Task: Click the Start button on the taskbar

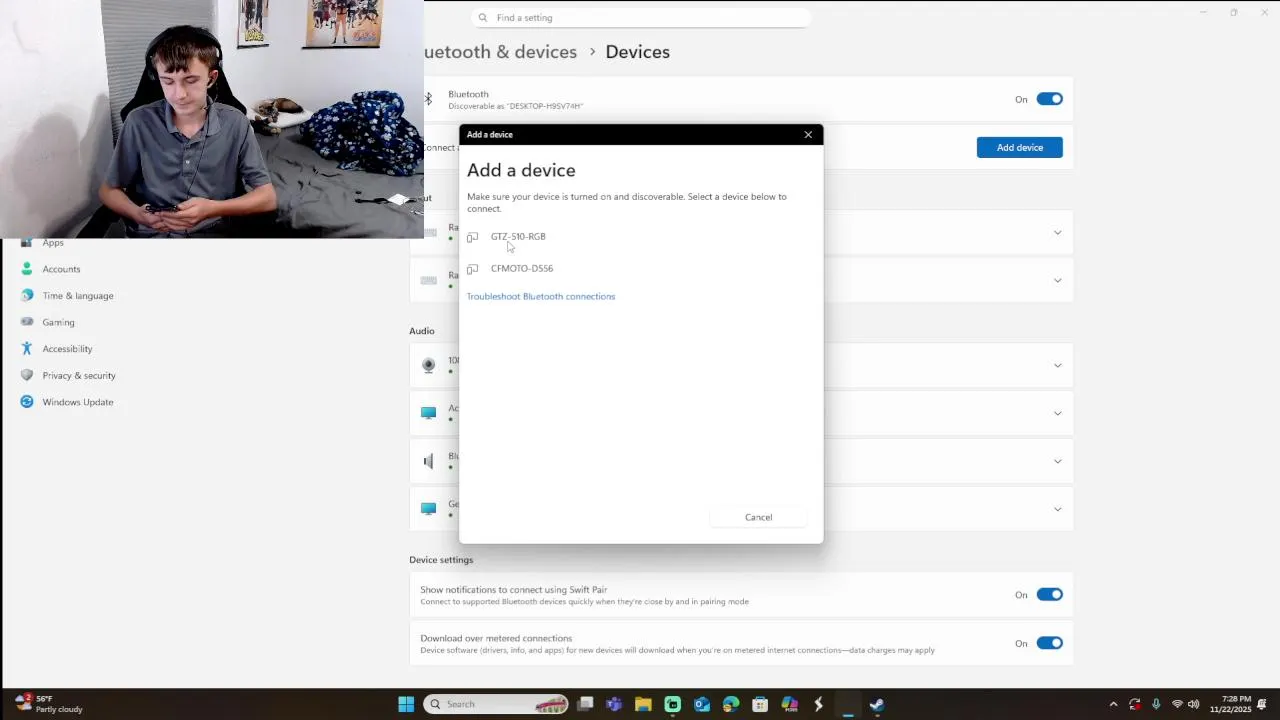Action: coord(406,704)
